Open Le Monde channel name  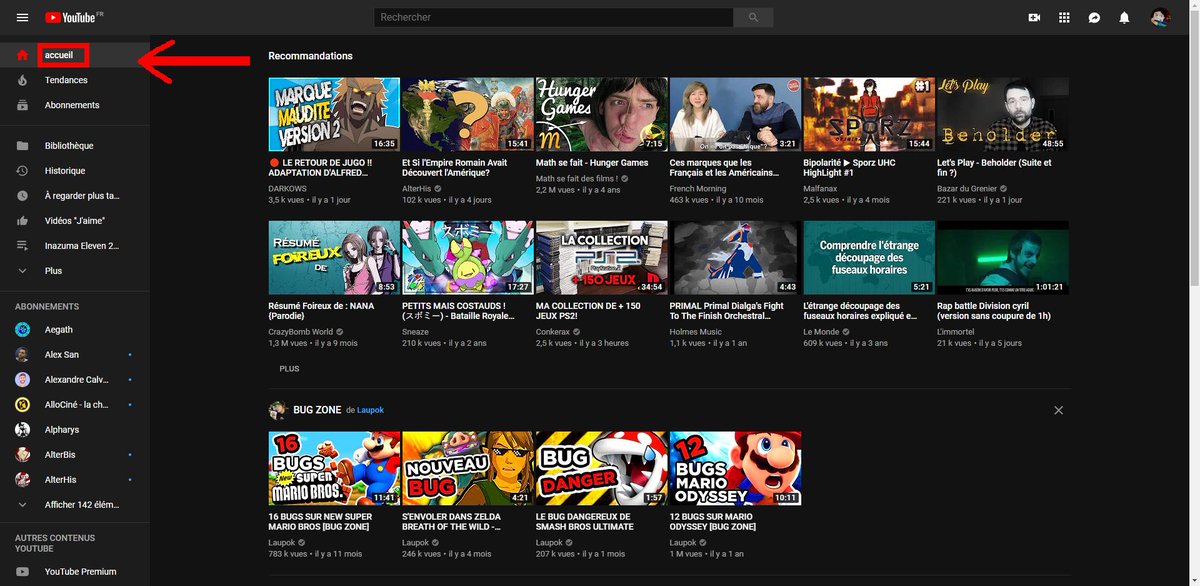(820, 332)
